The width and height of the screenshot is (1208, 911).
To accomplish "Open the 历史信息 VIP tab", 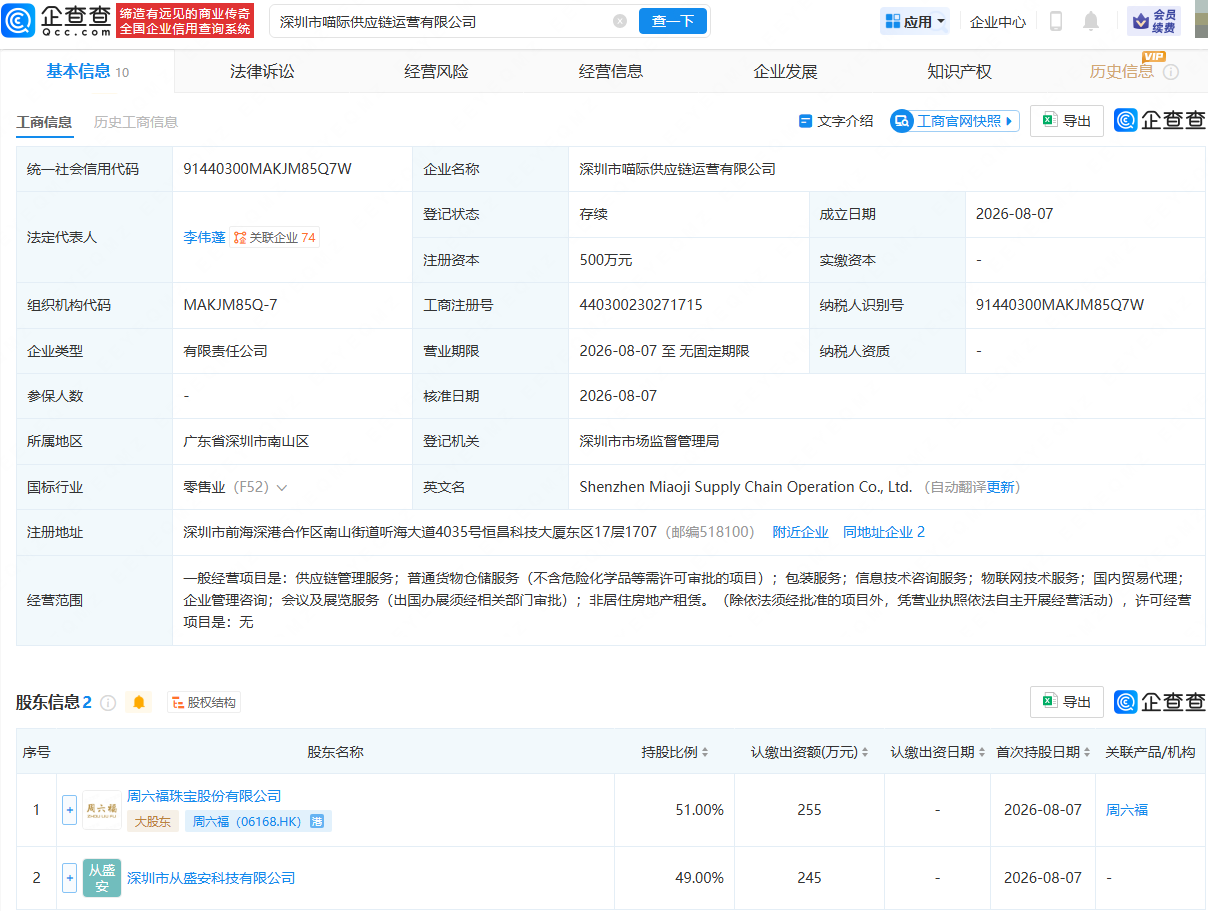I will point(1121,71).
